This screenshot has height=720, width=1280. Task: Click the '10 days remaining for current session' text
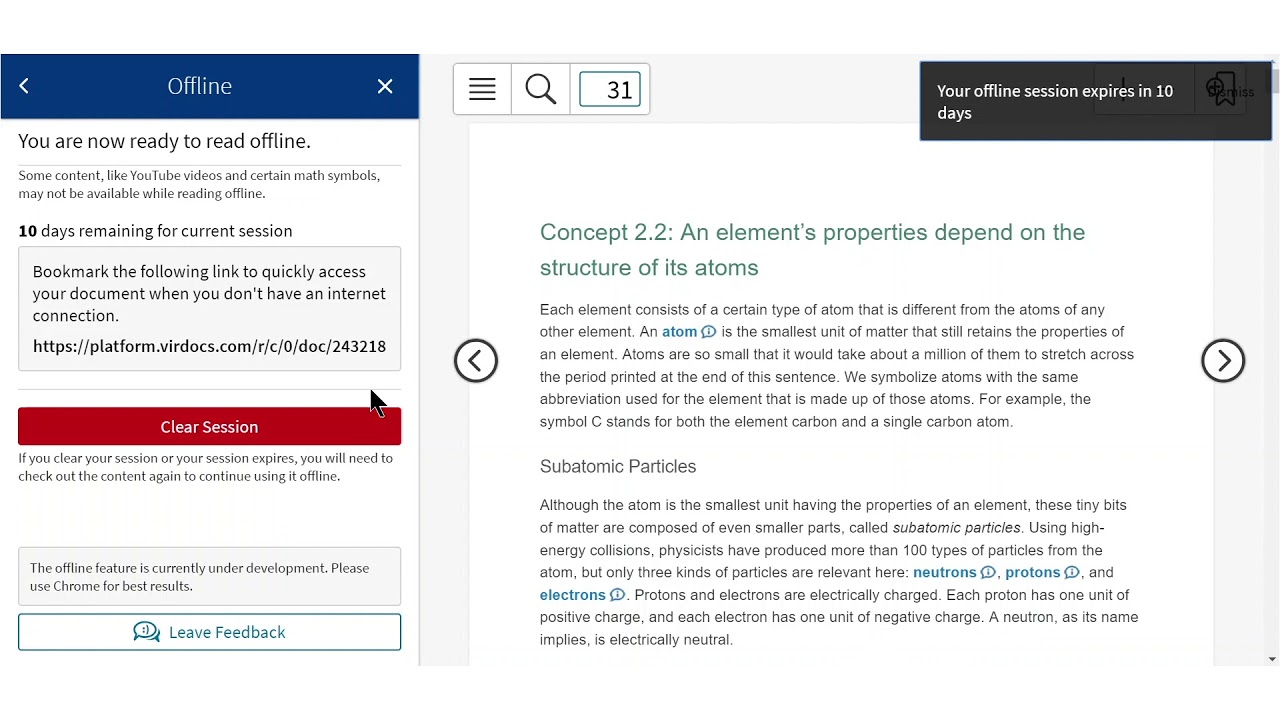[155, 231]
